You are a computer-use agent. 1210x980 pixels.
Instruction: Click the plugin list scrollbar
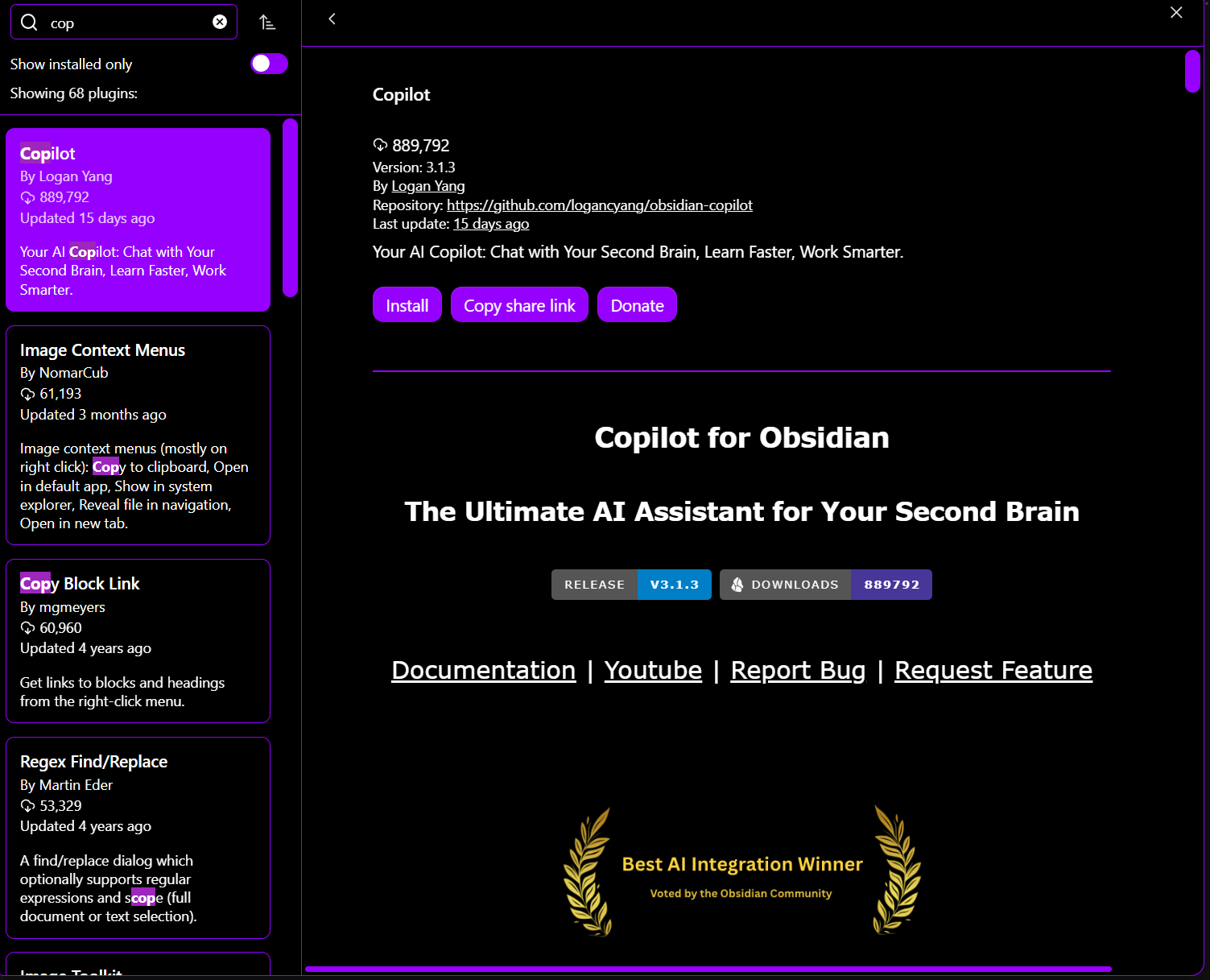point(290,208)
